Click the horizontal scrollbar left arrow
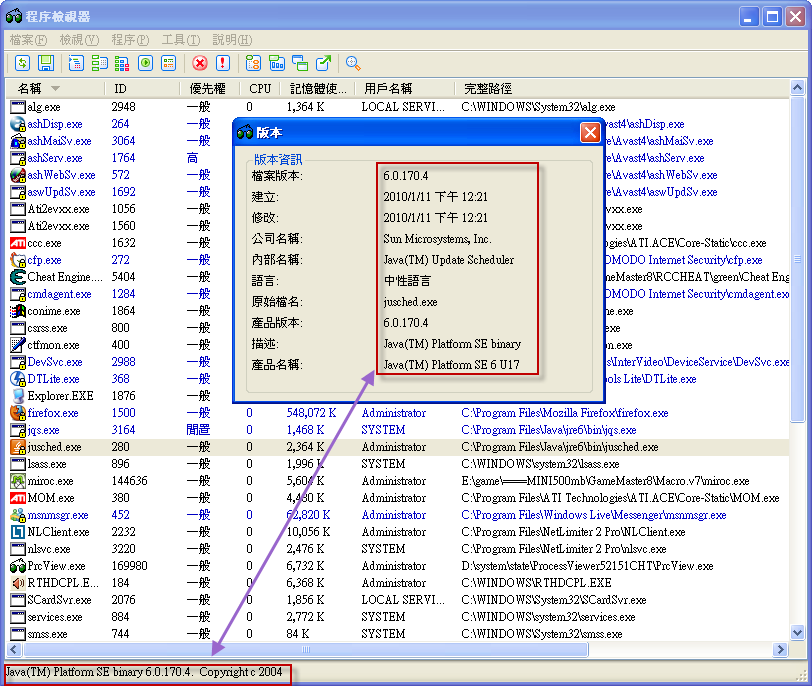The height and width of the screenshot is (686, 812). (x=14, y=649)
